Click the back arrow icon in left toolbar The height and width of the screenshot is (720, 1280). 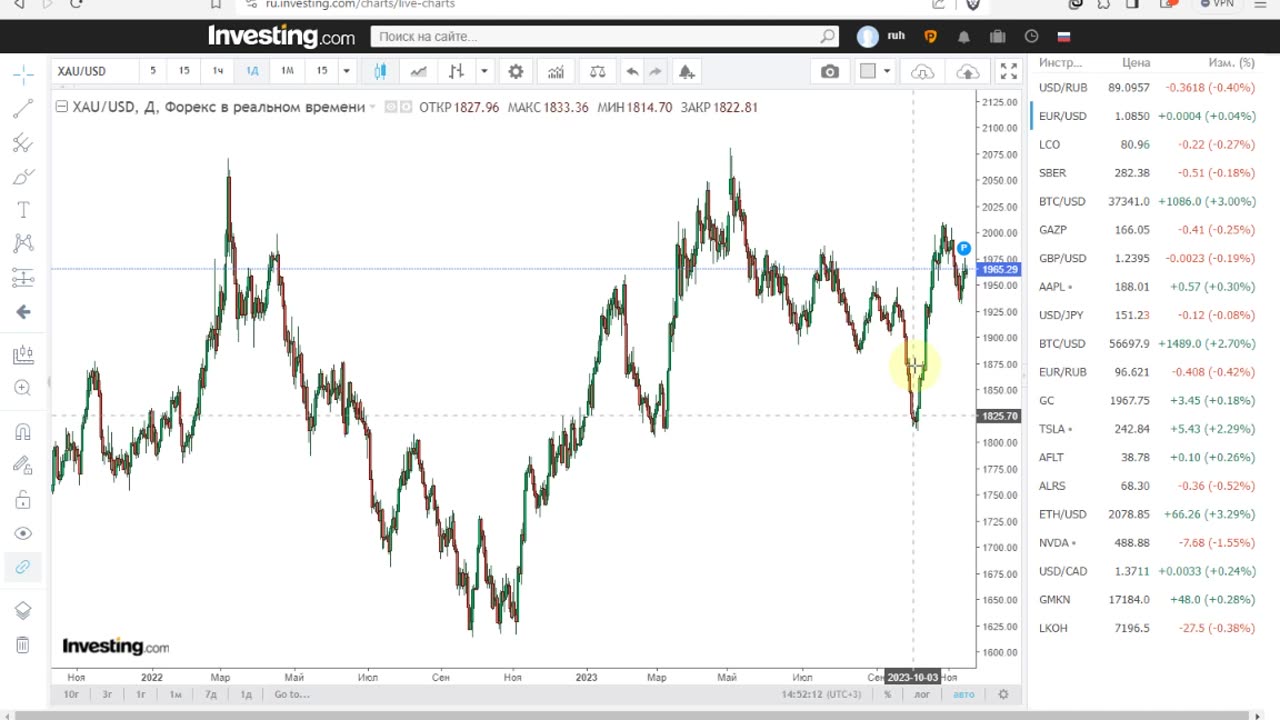[x=23, y=312]
